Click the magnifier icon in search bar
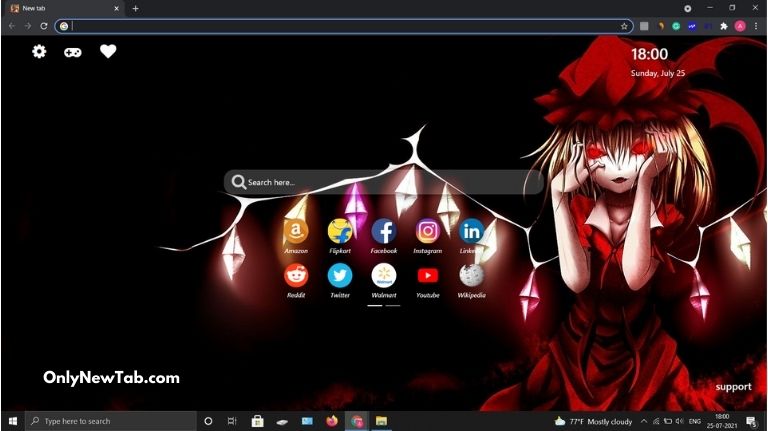Viewport: 768px width, 431px height. click(239, 182)
